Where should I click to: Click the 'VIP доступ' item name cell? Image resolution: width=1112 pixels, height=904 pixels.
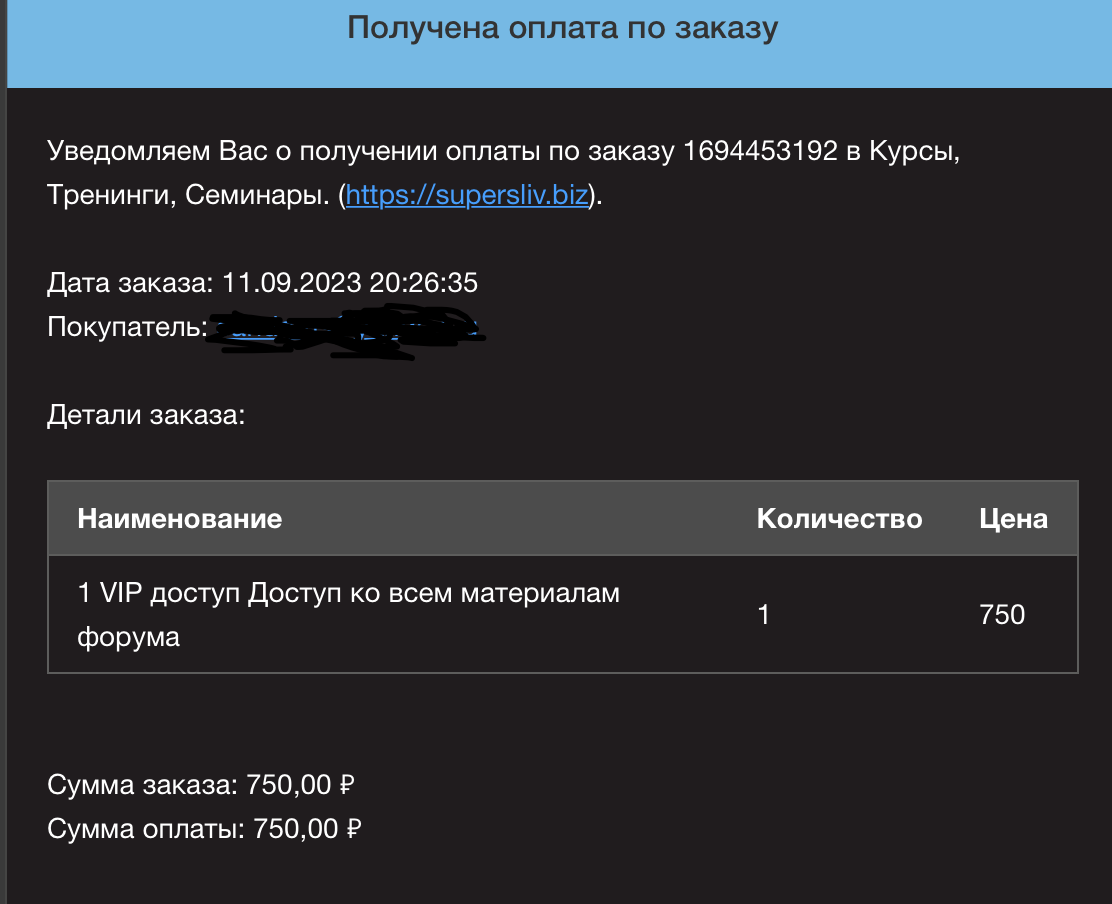pos(348,614)
